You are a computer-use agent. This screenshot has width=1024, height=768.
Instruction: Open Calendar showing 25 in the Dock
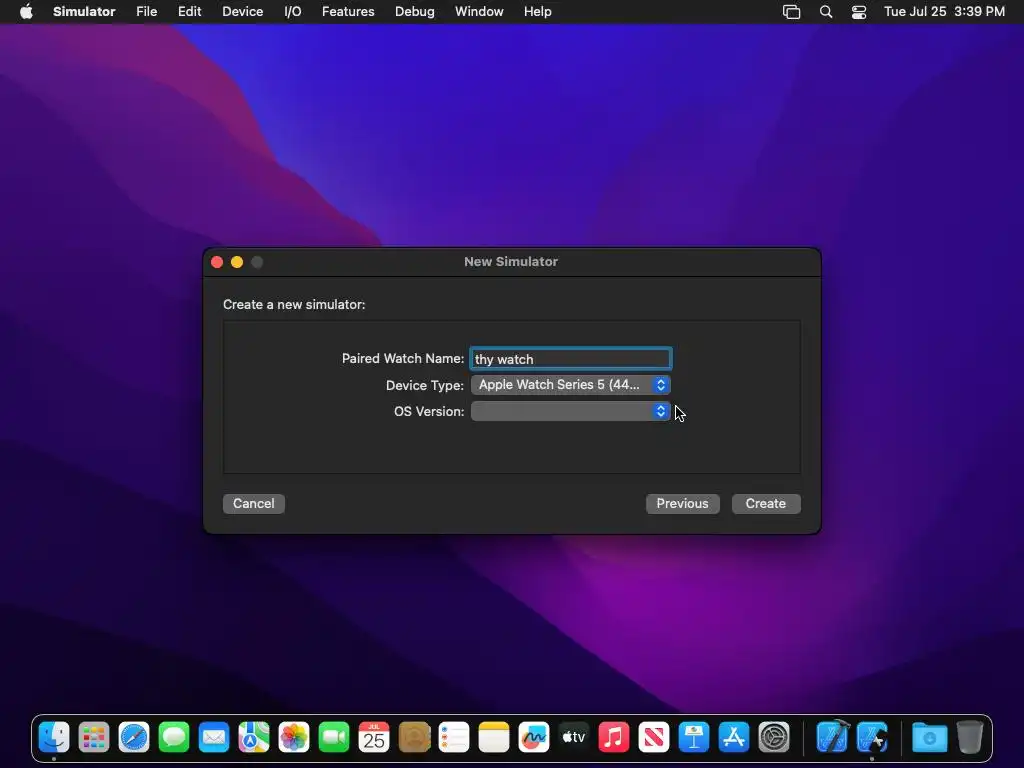point(374,738)
